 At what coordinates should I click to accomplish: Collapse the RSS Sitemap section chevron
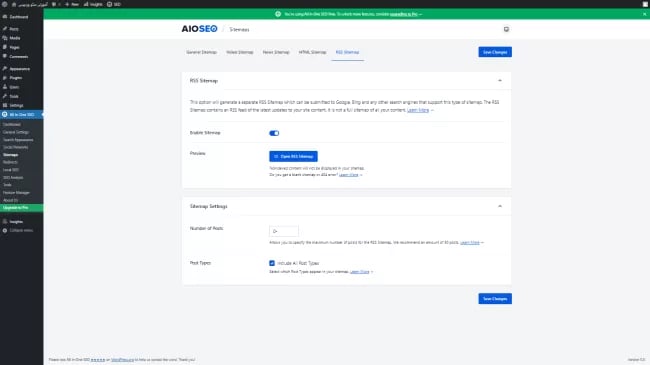500,80
